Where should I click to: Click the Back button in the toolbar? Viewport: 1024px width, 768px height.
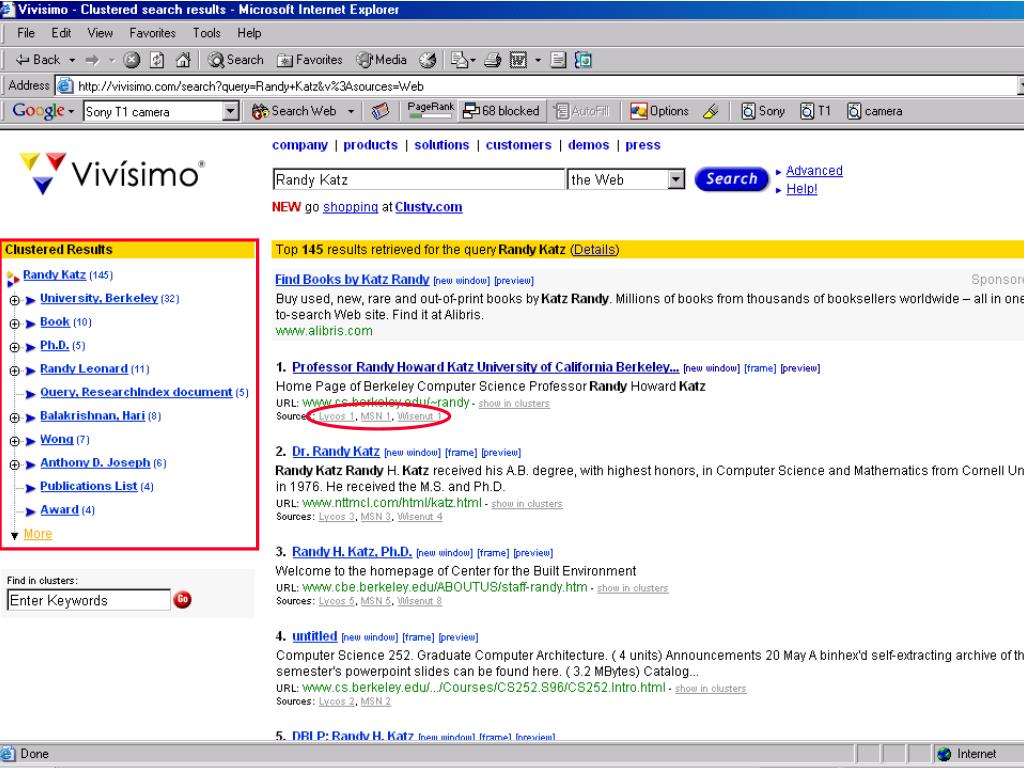pyautogui.click(x=38, y=60)
